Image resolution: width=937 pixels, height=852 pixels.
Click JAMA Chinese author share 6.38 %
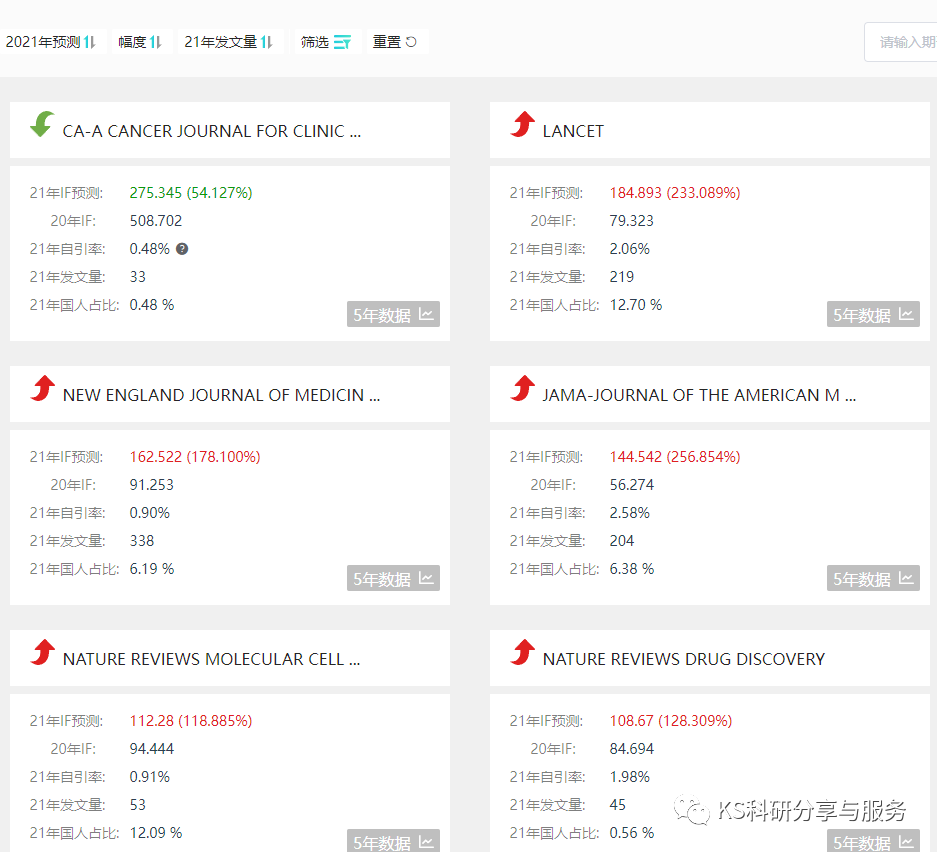click(x=632, y=569)
